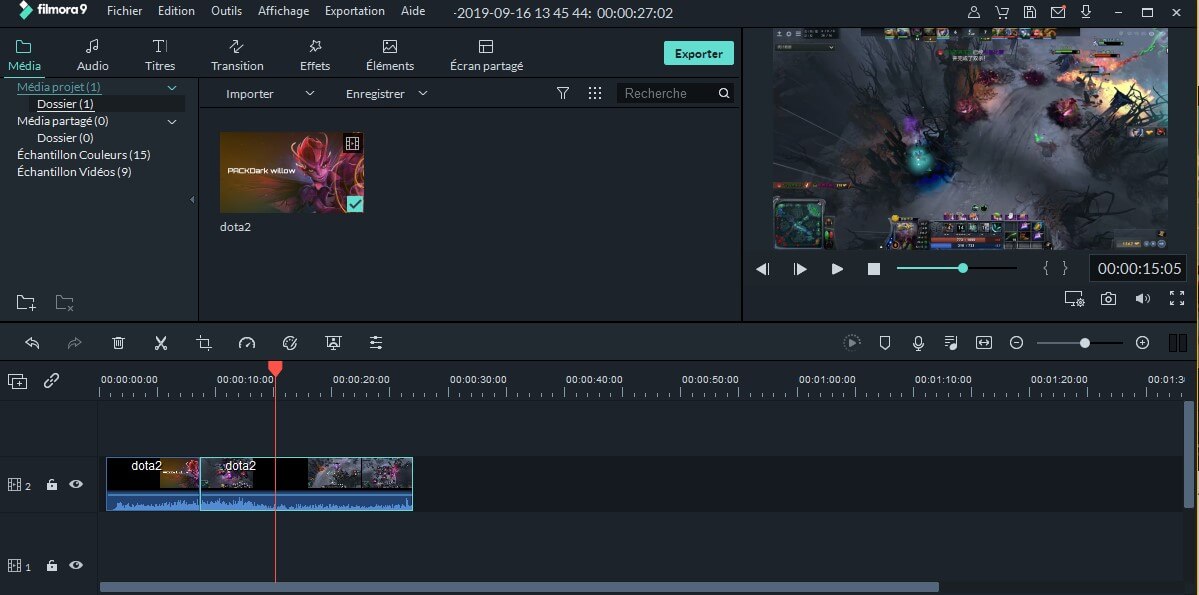Click the redo arrow icon
Image resolution: width=1199 pixels, height=595 pixels.
click(x=75, y=343)
